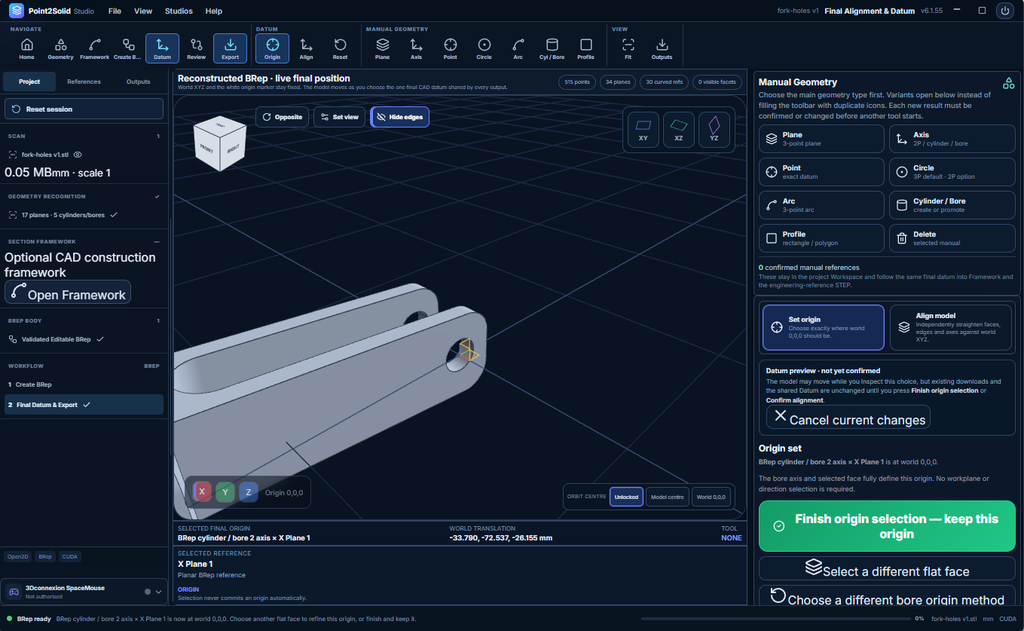Switch to the References tab
The height and width of the screenshot is (631, 1024).
(84, 82)
